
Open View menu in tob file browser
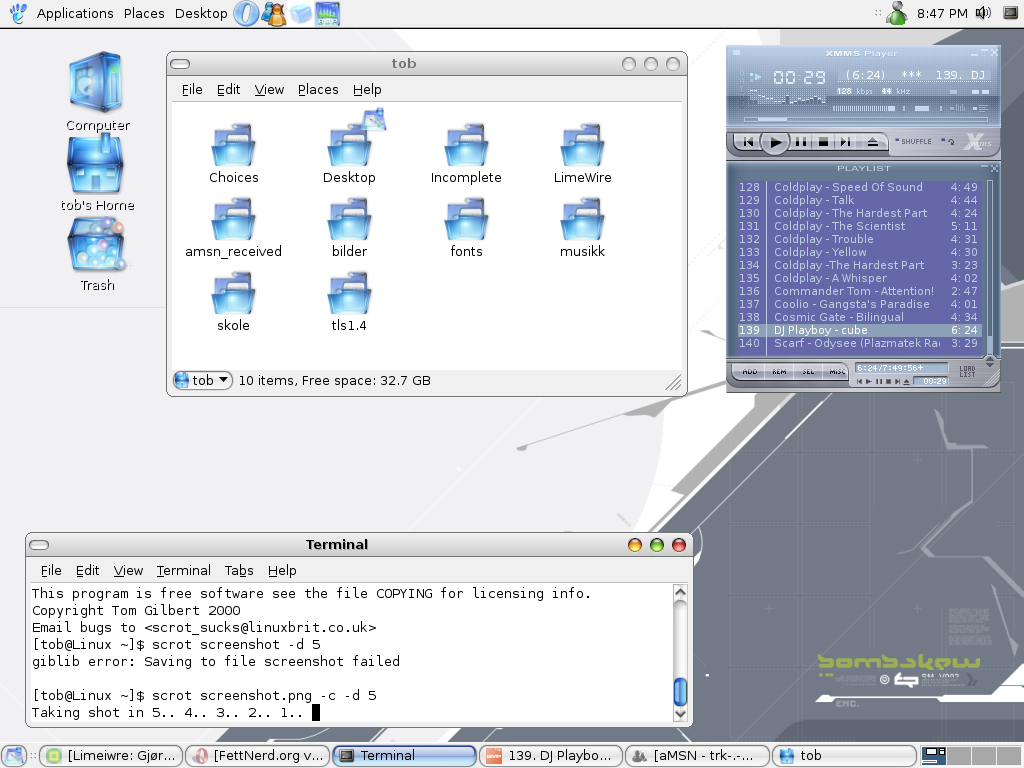pos(269,89)
